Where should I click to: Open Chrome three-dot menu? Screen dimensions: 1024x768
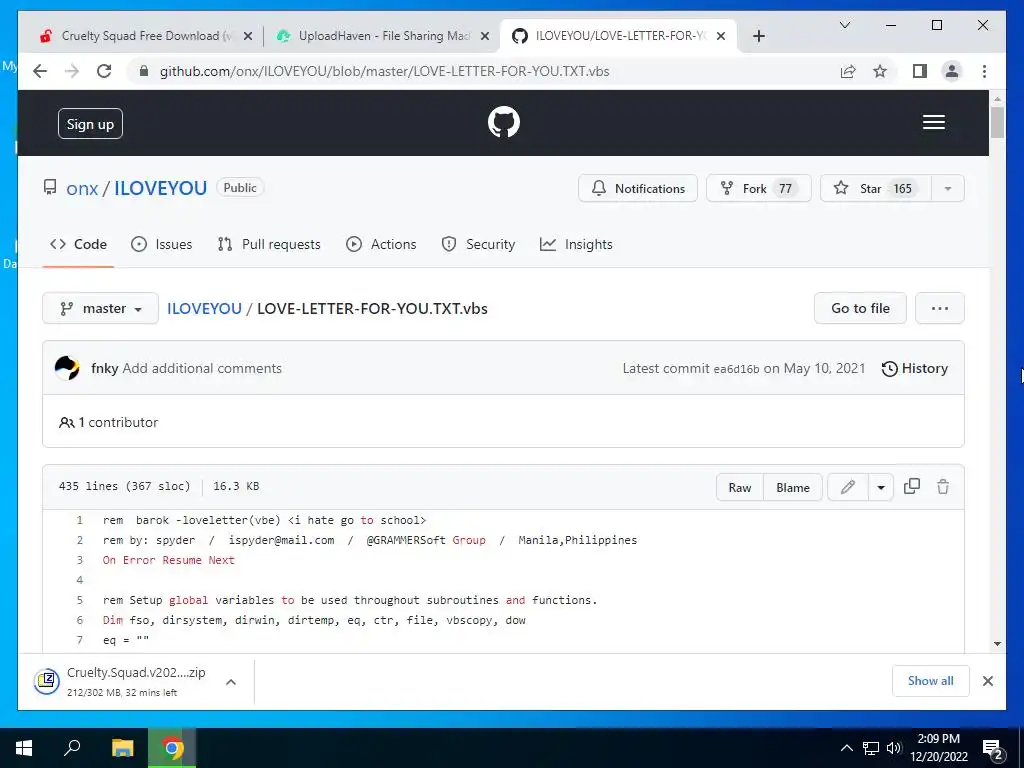984,71
